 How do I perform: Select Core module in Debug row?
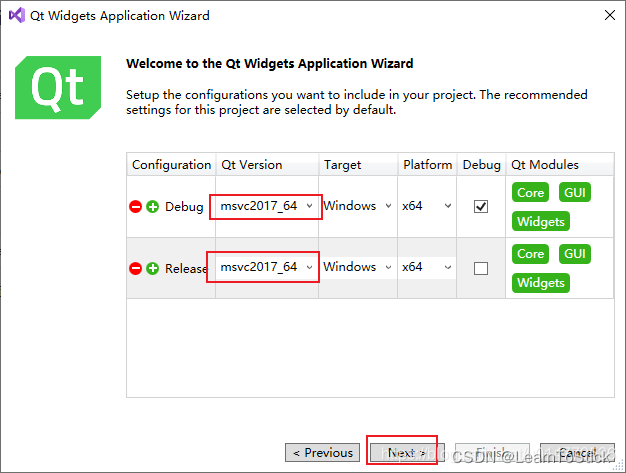click(530, 192)
